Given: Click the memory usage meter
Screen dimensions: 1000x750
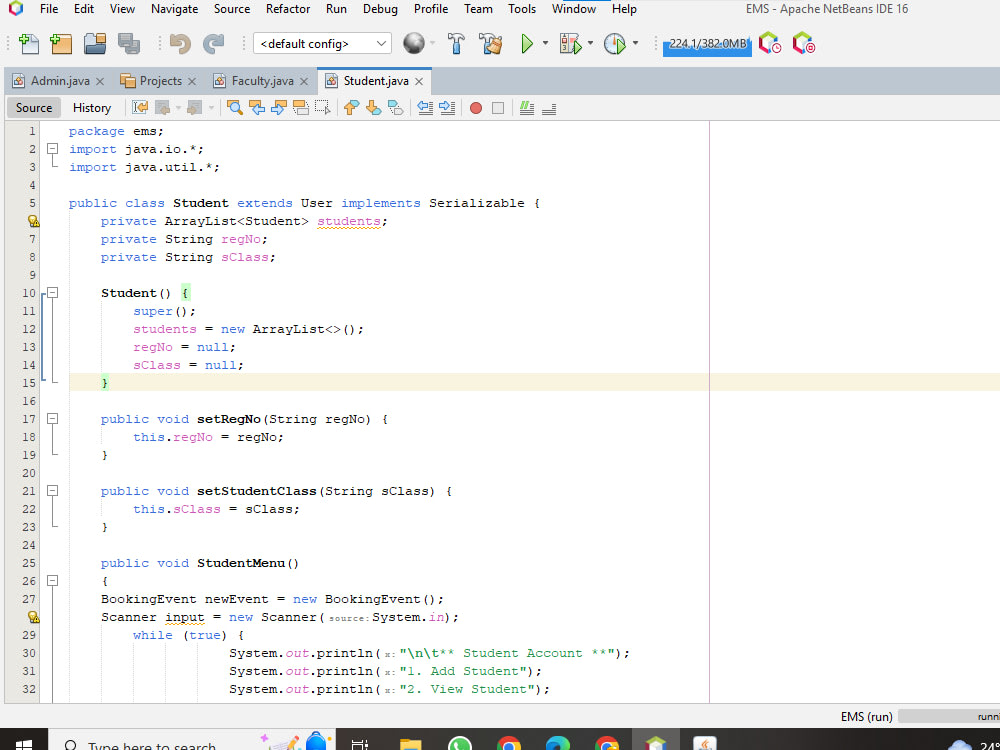Looking at the screenshot, I should coord(707,43).
